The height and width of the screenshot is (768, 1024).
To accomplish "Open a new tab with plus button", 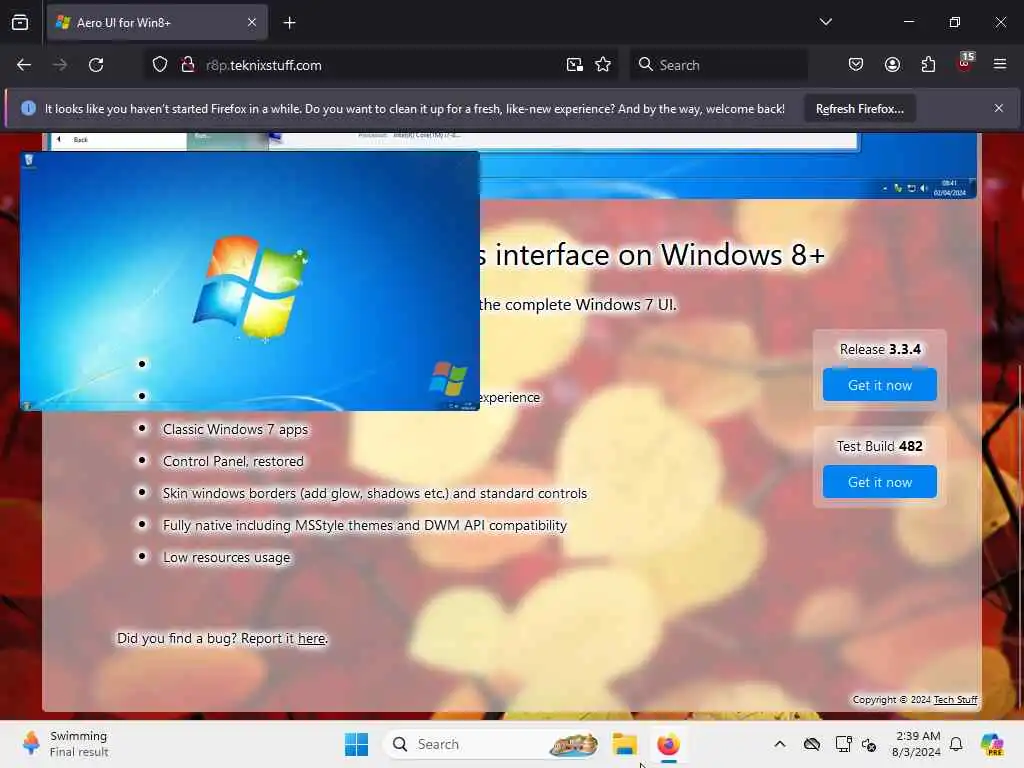I will click(289, 23).
